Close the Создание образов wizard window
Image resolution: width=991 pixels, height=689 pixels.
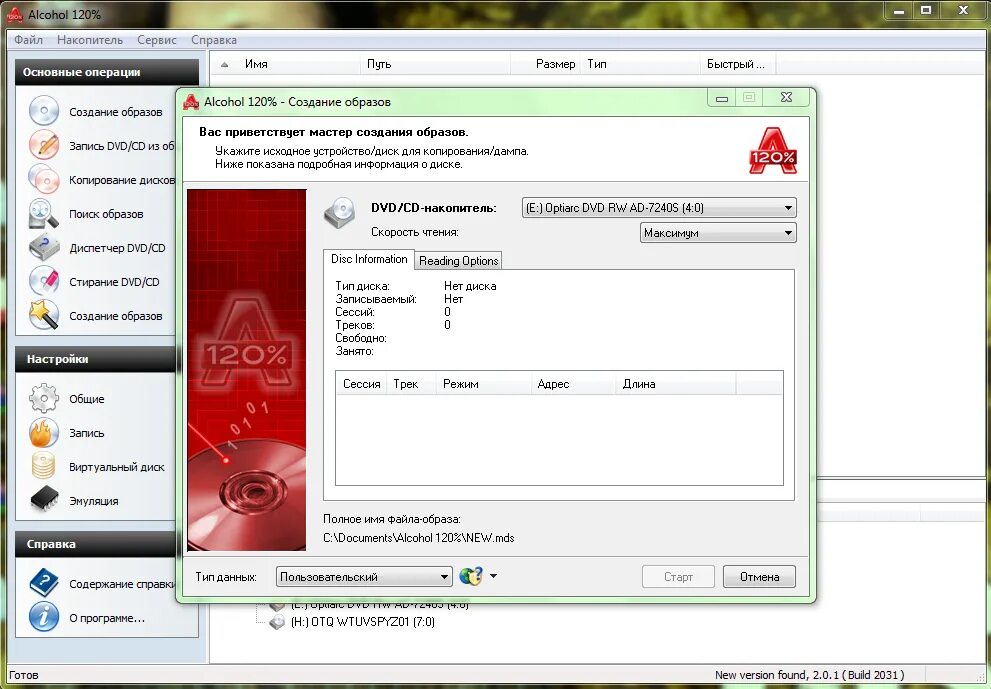coord(786,97)
